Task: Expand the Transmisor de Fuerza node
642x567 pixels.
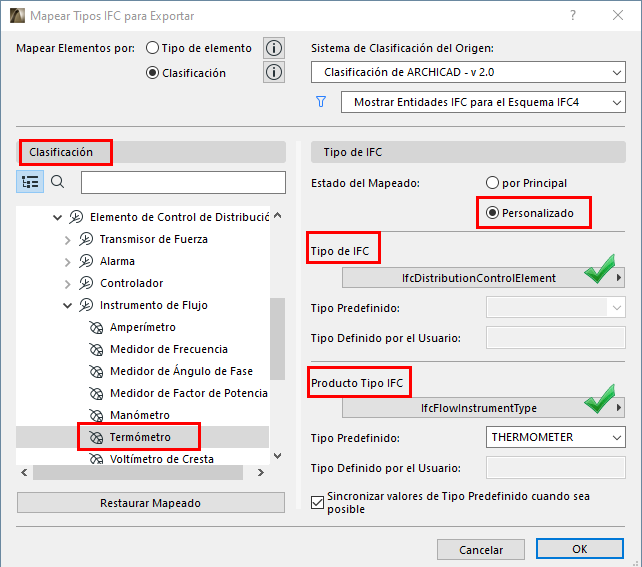Action: [68, 240]
